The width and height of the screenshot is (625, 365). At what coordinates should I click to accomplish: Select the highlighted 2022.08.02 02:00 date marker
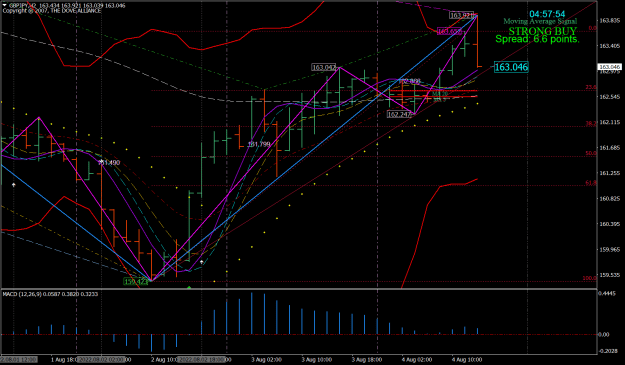(x=101, y=360)
